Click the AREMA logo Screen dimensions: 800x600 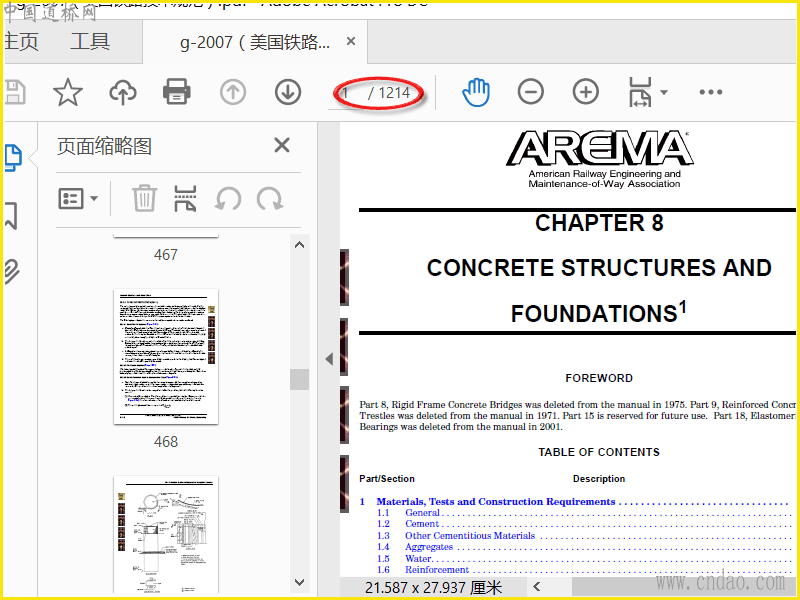(599, 159)
